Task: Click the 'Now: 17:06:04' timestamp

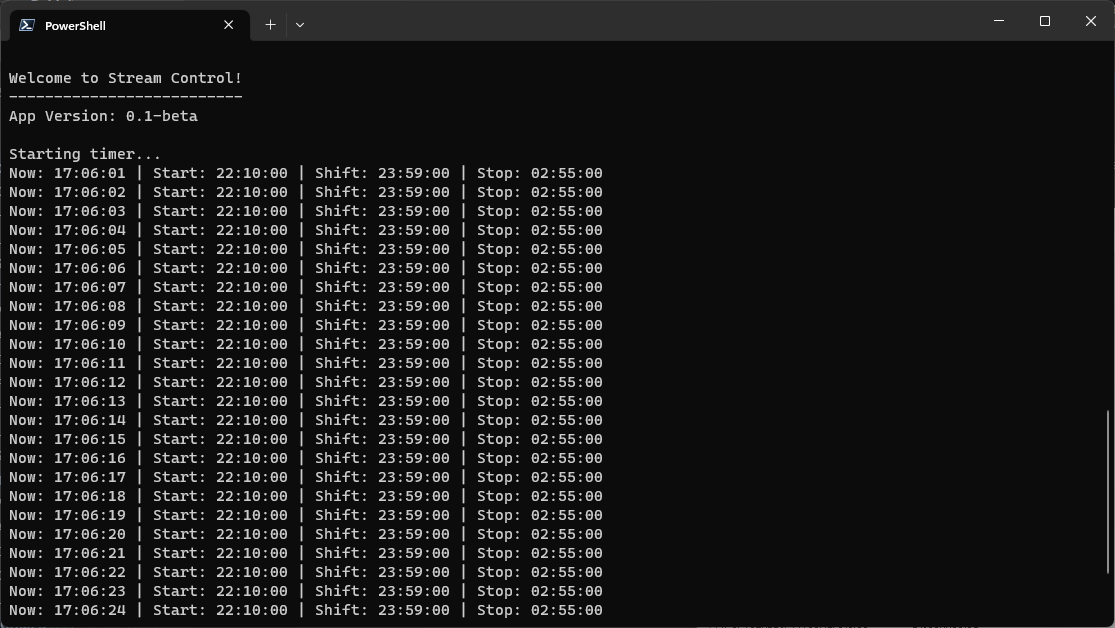Action: click(67, 230)
